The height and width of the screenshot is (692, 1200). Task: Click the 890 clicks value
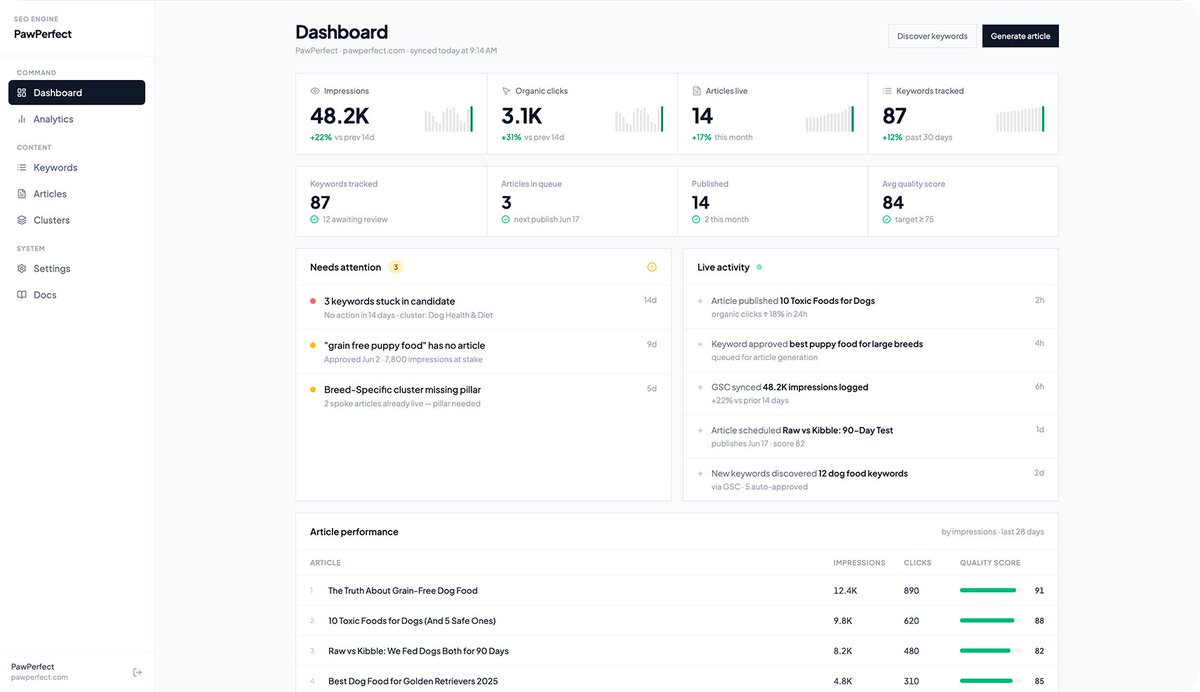click(912, 590)
